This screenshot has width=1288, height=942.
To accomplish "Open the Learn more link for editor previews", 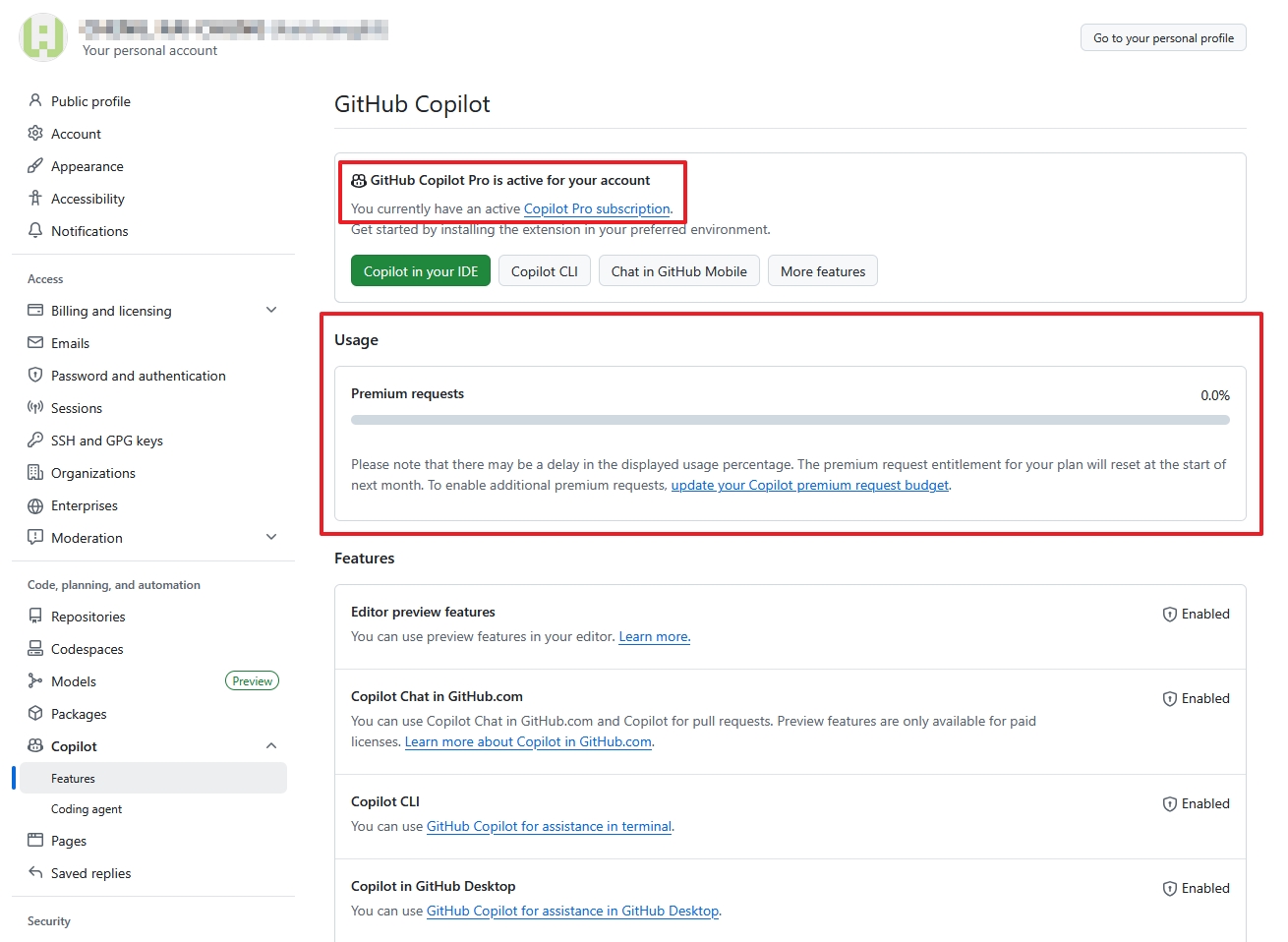I will [654, 636].
